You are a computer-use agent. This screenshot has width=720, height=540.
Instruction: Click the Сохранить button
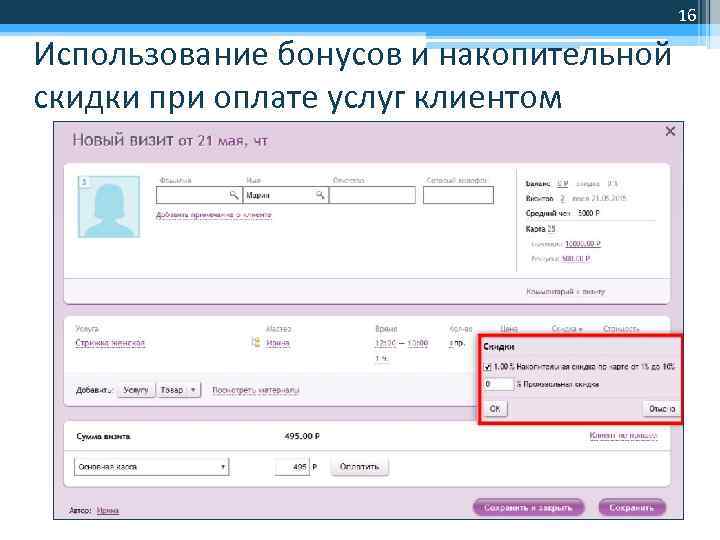click(x=632, y=507)
